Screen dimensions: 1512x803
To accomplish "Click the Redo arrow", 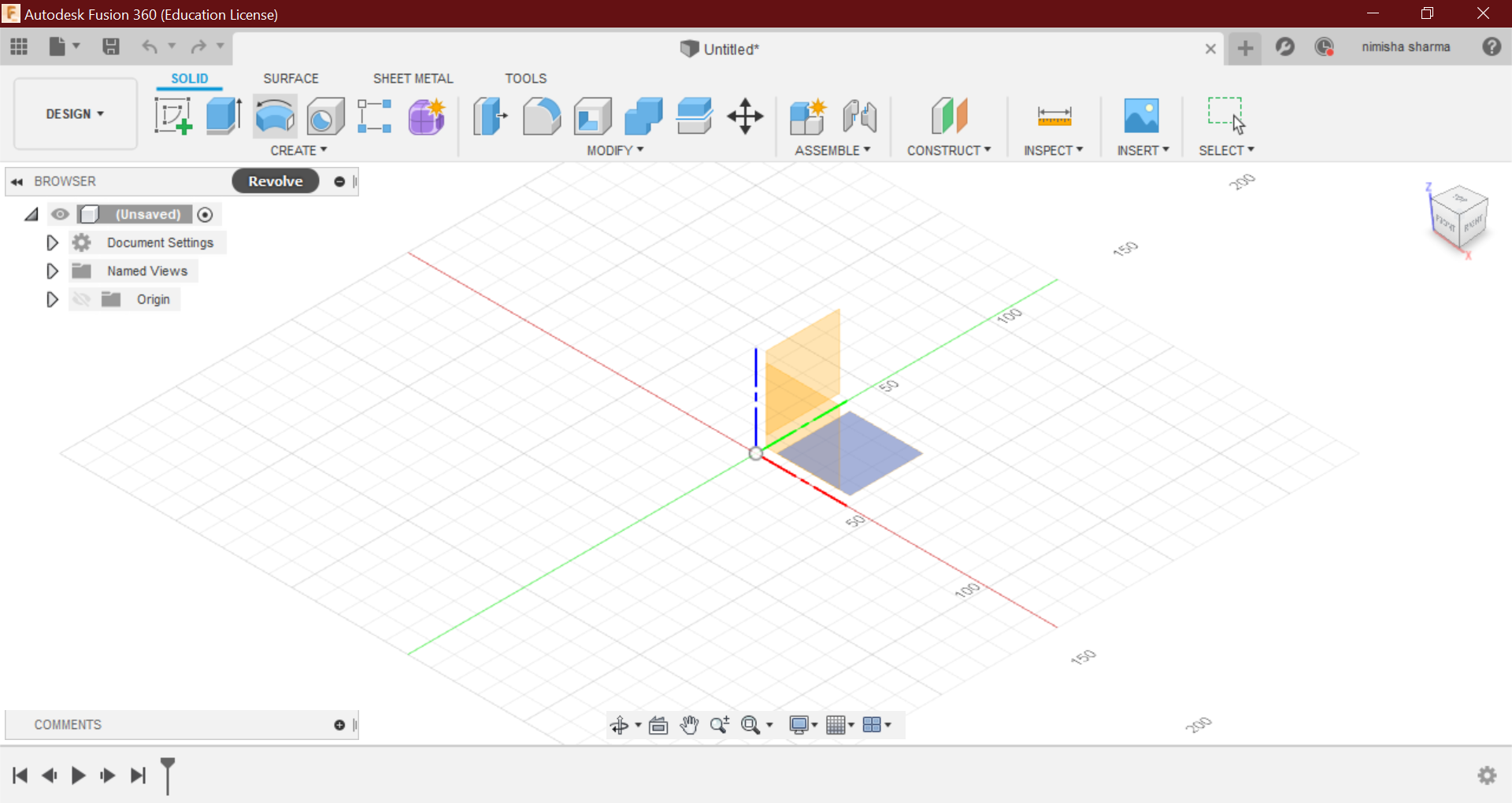I will coord(198,47).
